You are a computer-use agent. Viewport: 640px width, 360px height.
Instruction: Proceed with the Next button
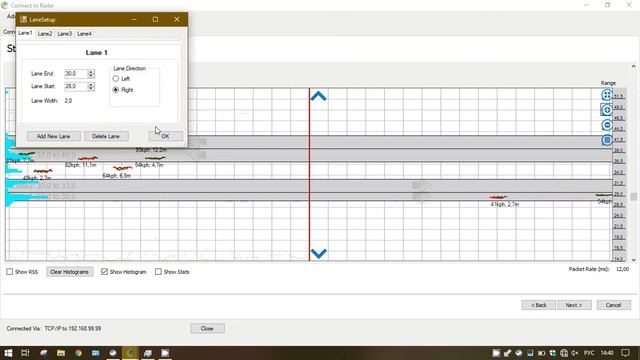(x=574, y=305)
